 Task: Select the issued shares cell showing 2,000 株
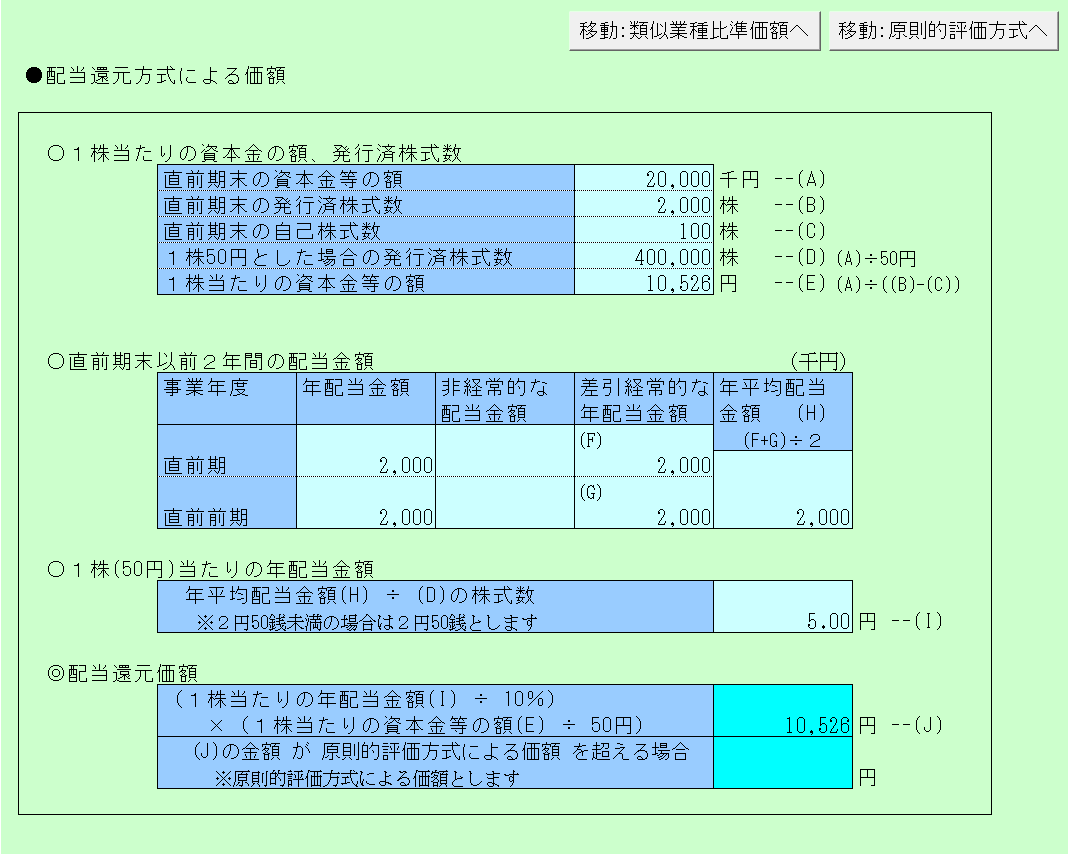pyautogui.click(x=644, y=204)
